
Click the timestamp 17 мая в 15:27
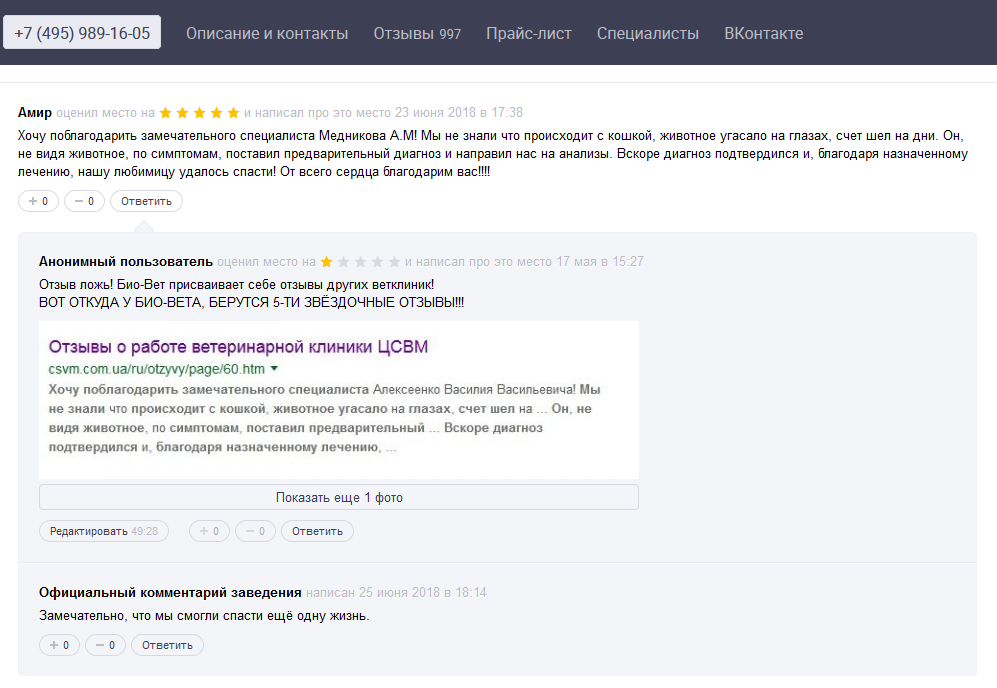coord(600,261)
